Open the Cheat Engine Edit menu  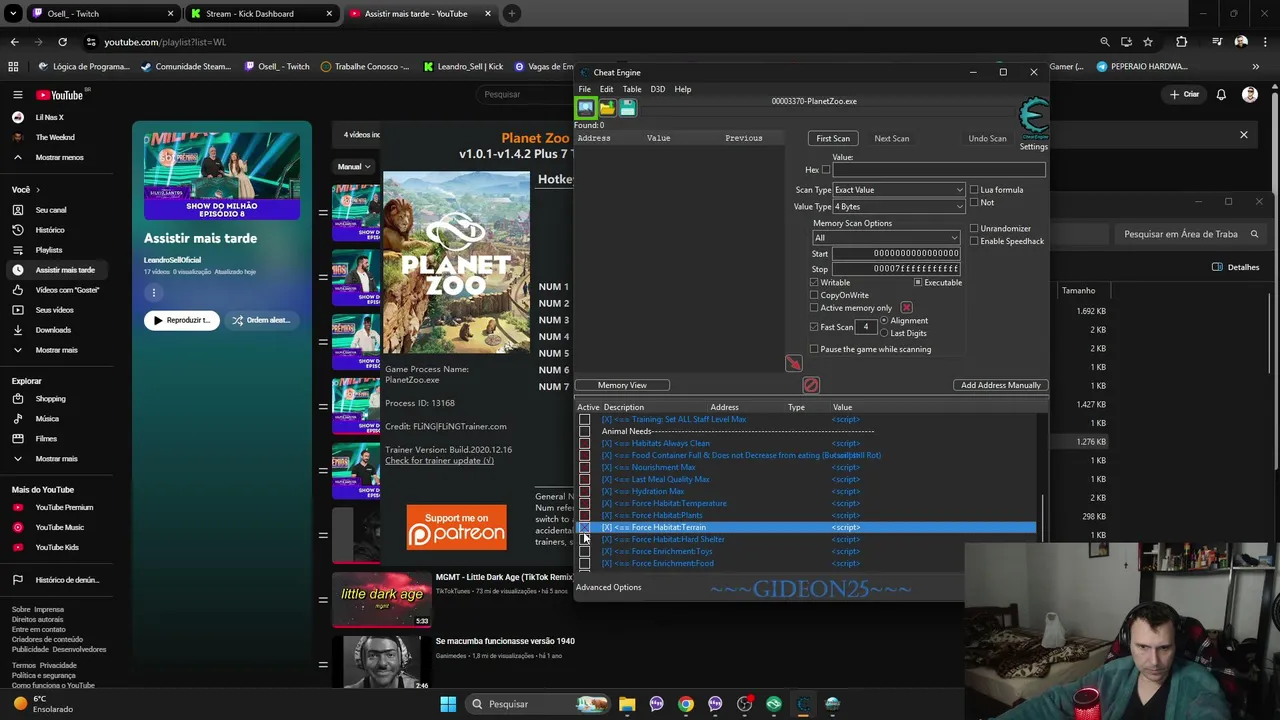point(607,89)
